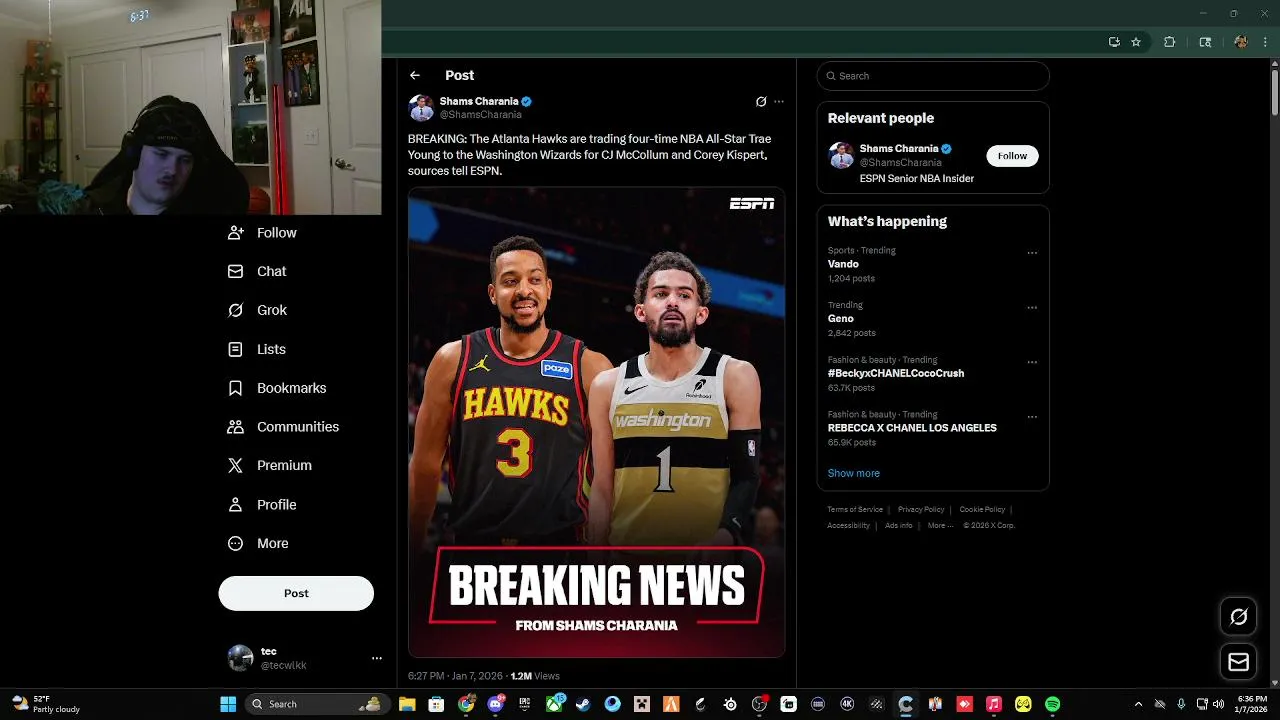The width and height of the screenshot is (1280, 720).
Task: Open options dots for #BeckyxCHANELCocoCrush trend
Action: tap(1032, 362)
